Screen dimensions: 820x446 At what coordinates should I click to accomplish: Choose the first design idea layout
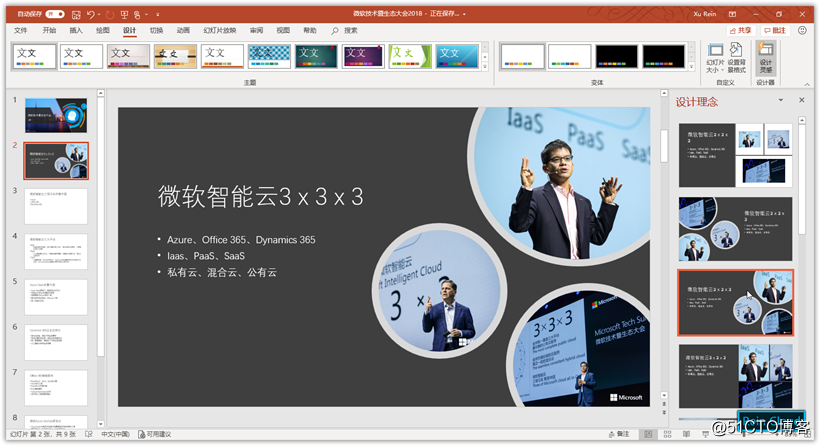click(x=735, y=155)
